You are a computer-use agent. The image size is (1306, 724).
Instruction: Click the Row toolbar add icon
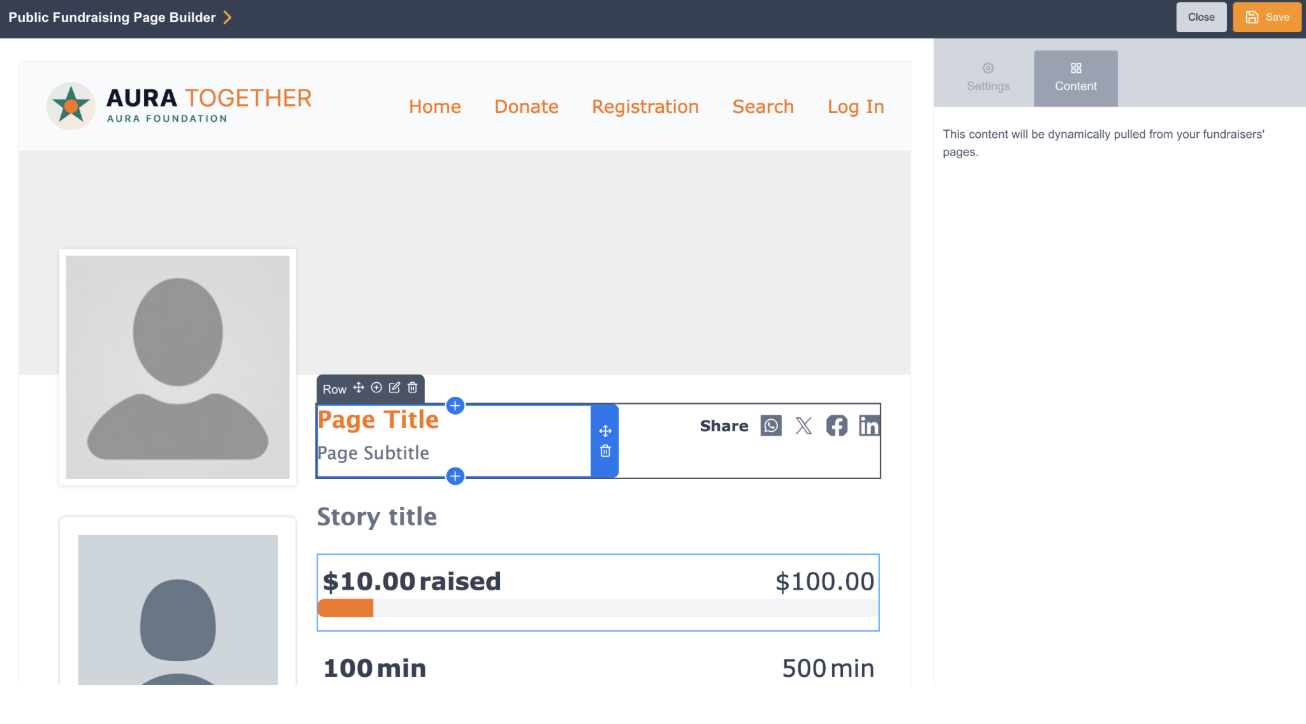(377, 388)
